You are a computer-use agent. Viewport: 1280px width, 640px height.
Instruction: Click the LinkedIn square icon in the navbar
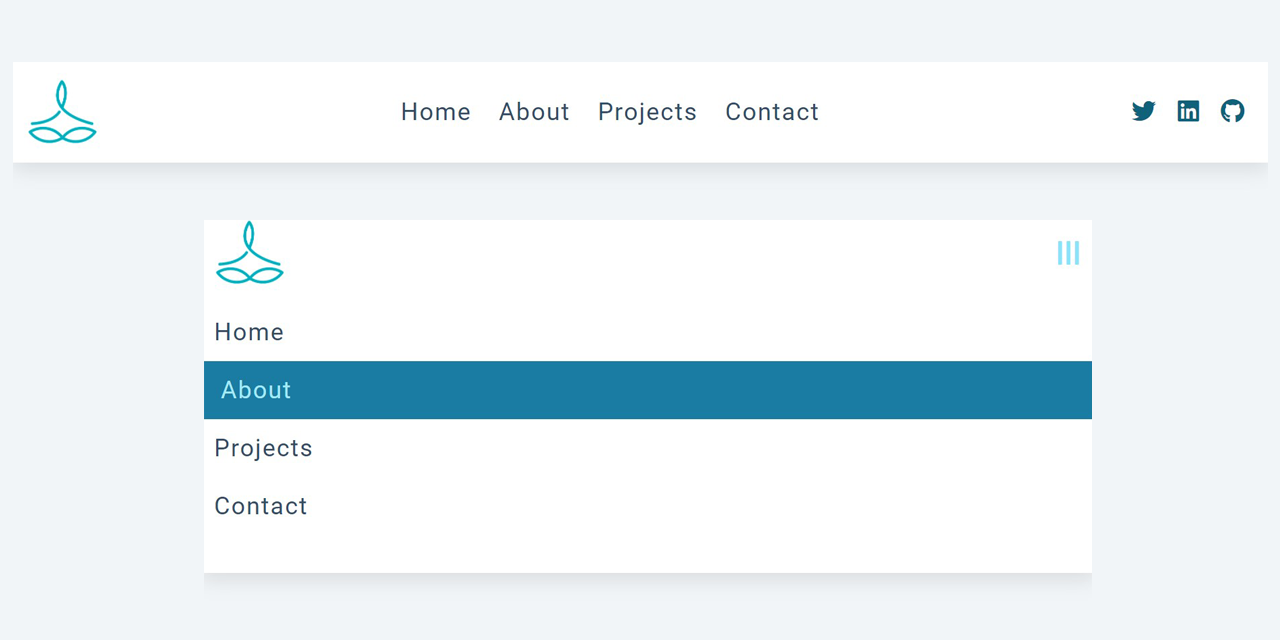1188,111
